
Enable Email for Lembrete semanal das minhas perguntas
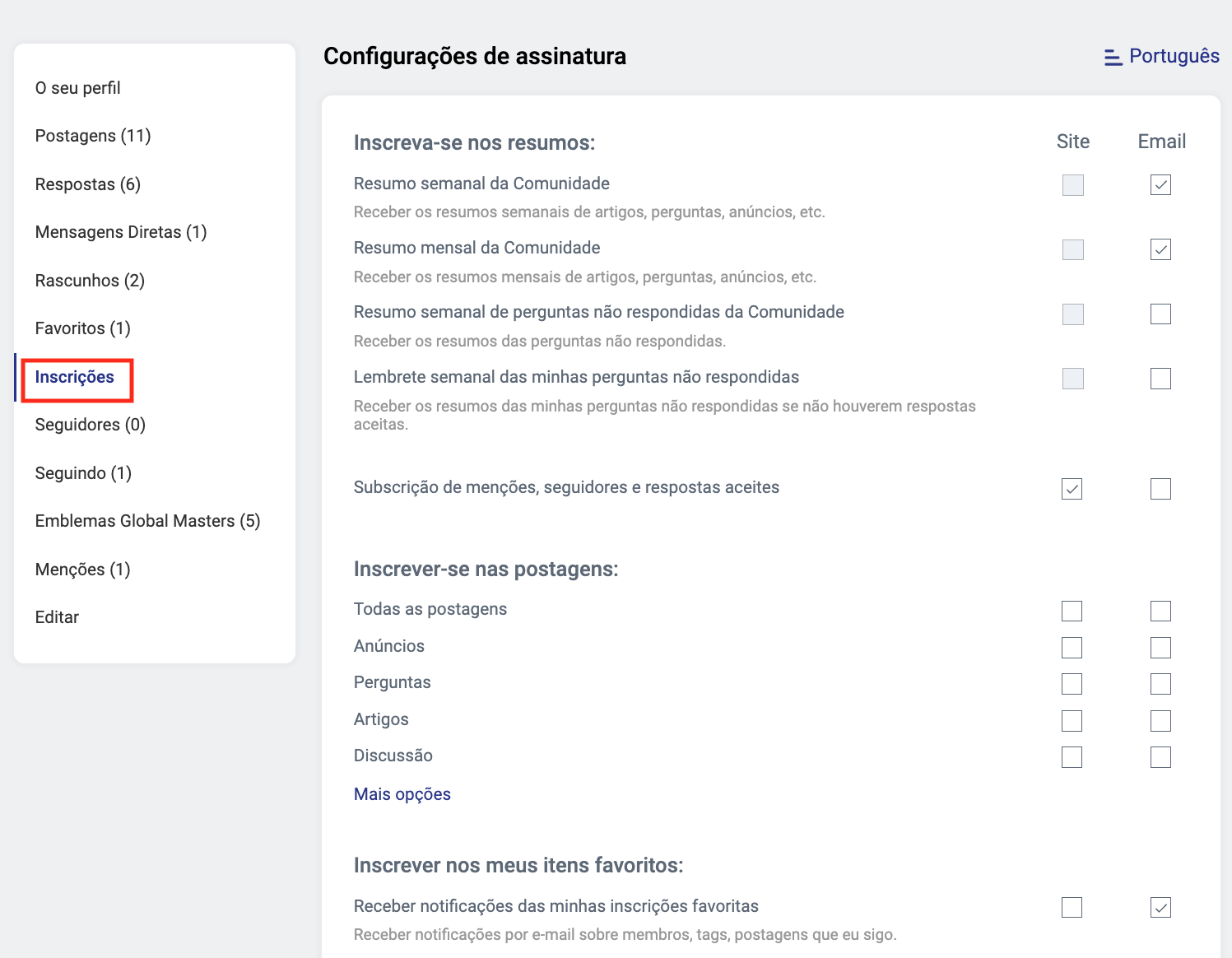tap(1160, 379)
